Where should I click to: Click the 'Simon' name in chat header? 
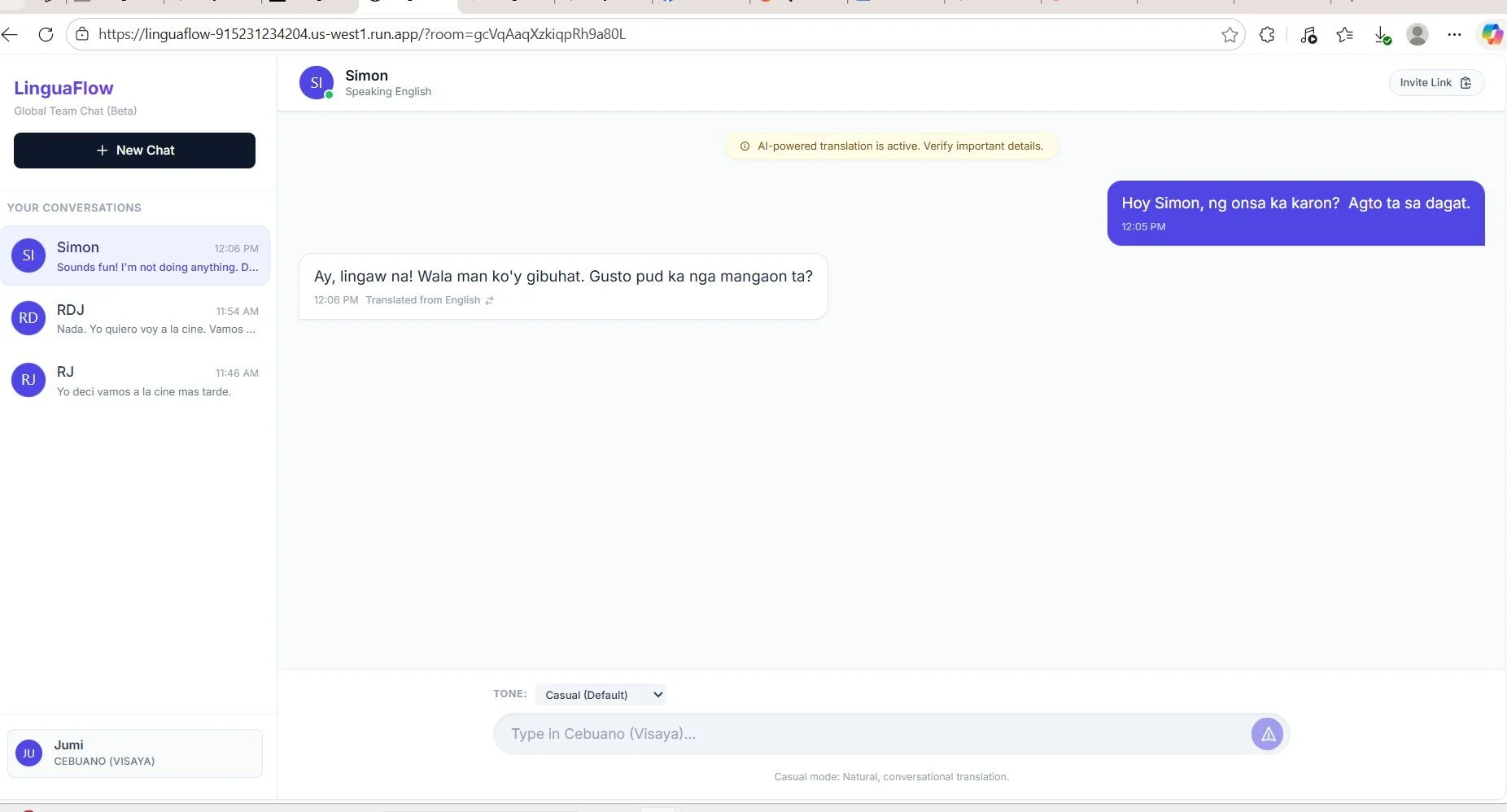[x=366, y=76]
